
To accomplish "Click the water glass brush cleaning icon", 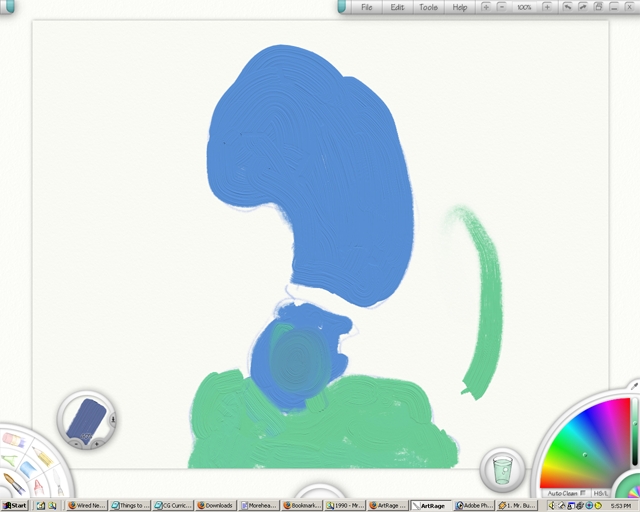I will pos(502,470).
